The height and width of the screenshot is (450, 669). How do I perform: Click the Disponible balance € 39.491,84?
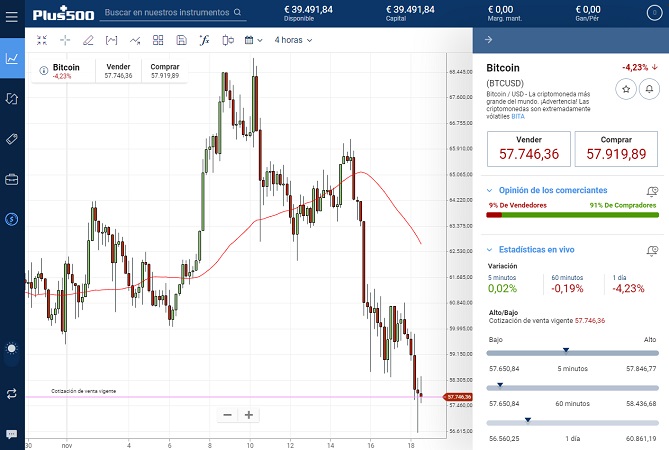coord(308,9)
